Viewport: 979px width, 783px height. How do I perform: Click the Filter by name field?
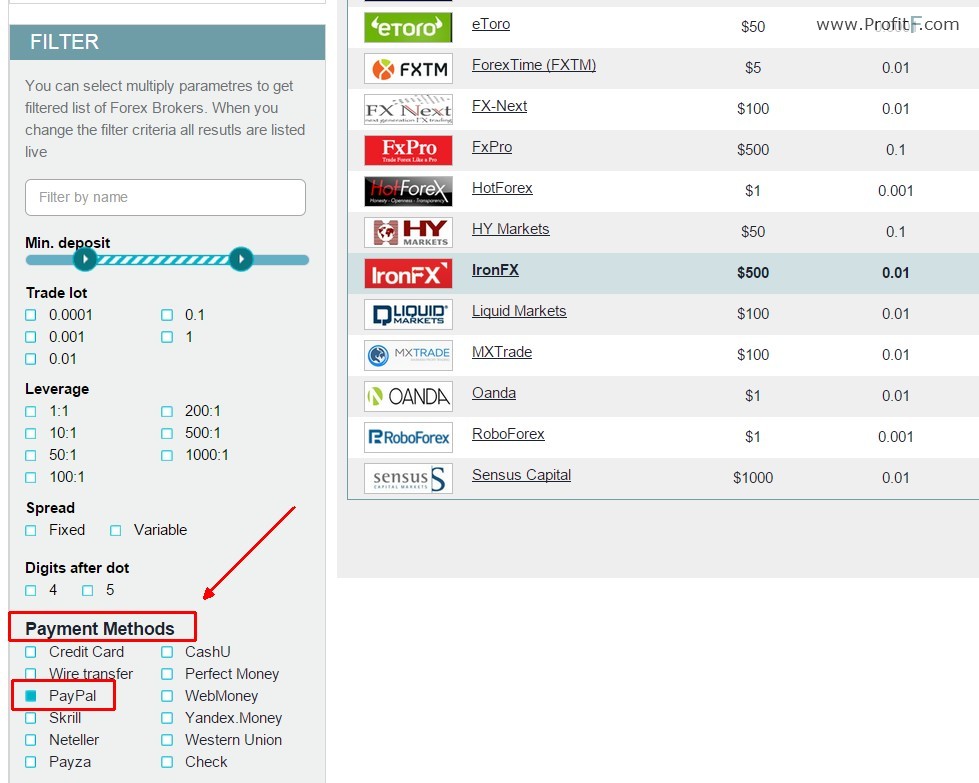pyautogui.click(x=165, y=197)
